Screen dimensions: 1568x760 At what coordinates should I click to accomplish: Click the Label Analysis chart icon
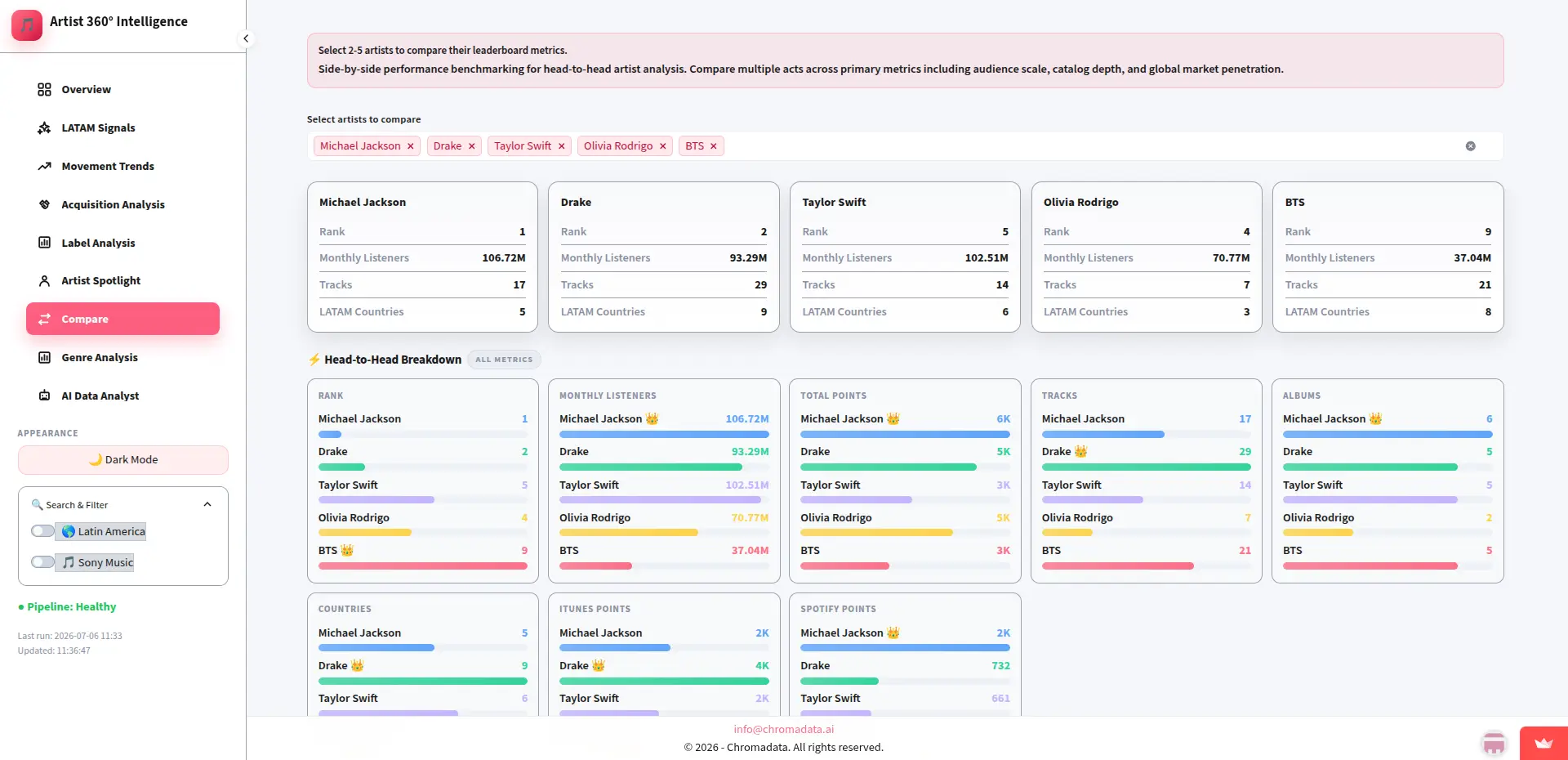pyautogui.click(x=44, y=243)
